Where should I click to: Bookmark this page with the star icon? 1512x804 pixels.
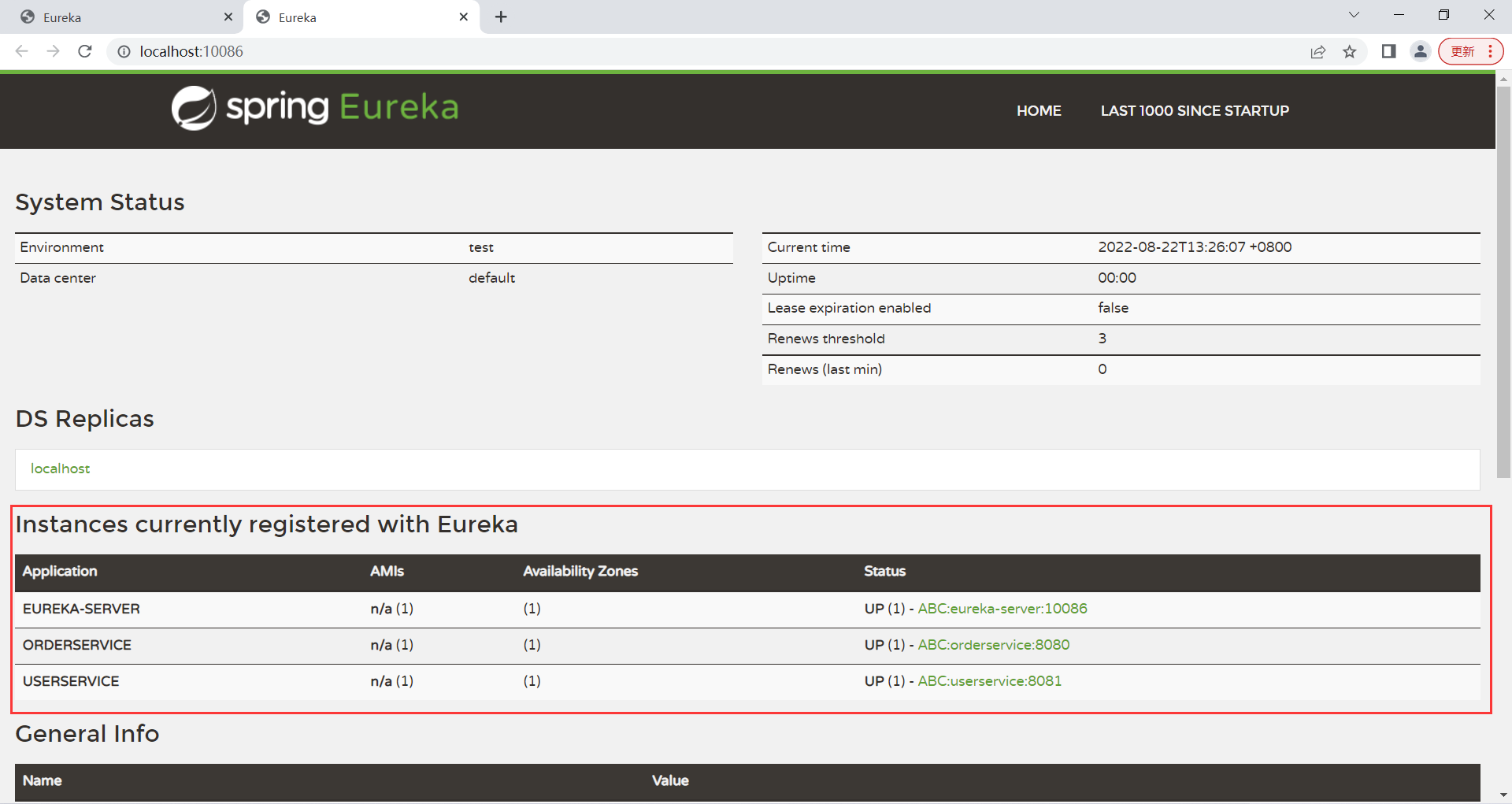click(1350, 51)
